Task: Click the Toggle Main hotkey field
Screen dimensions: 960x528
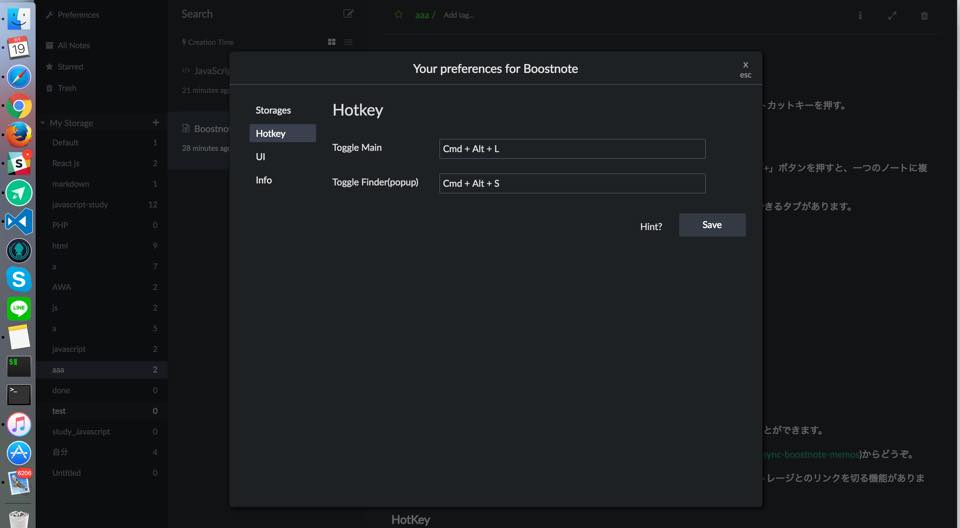Action: 572,149
